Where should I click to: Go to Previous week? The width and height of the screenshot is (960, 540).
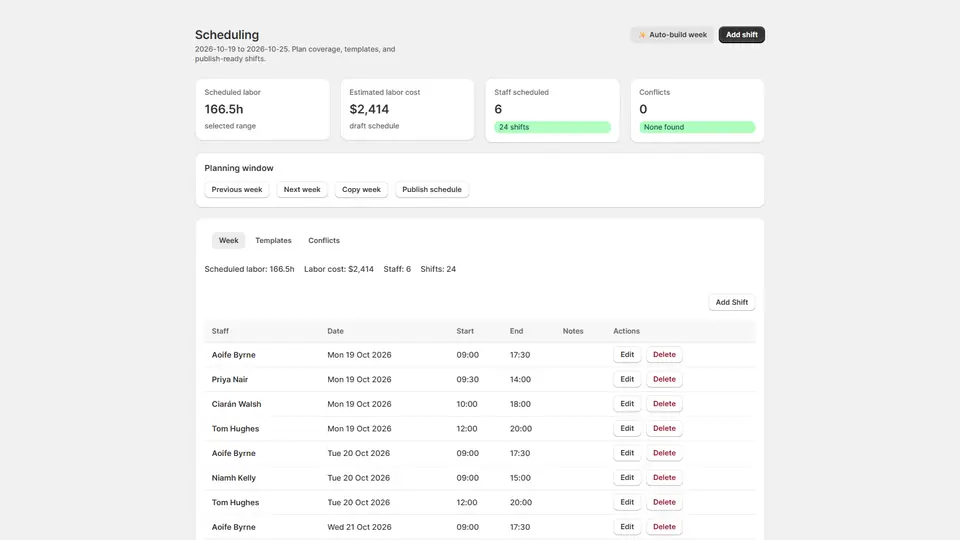pos(237,190)
